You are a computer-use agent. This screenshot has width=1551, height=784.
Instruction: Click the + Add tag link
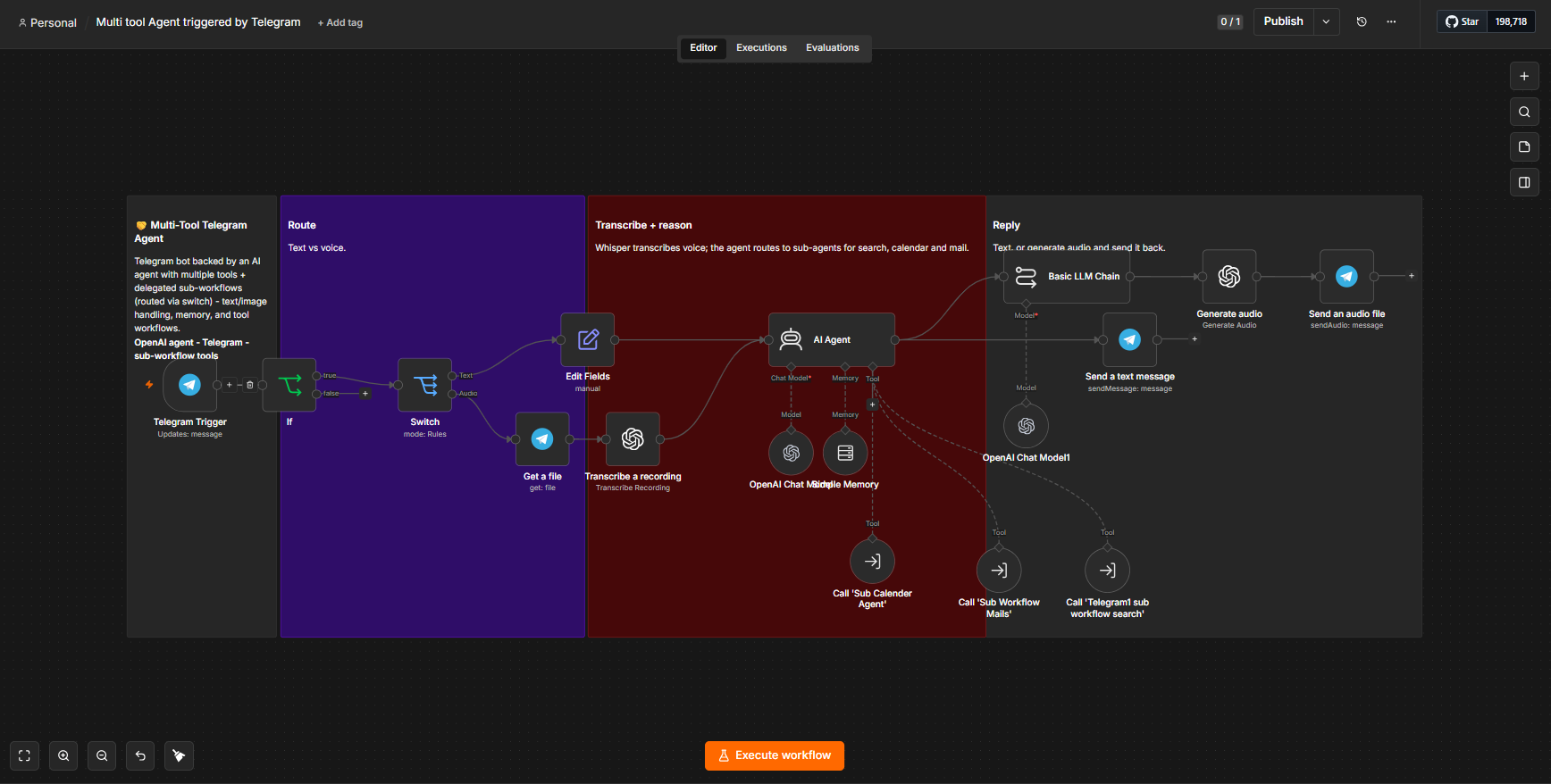coord(340,23)
